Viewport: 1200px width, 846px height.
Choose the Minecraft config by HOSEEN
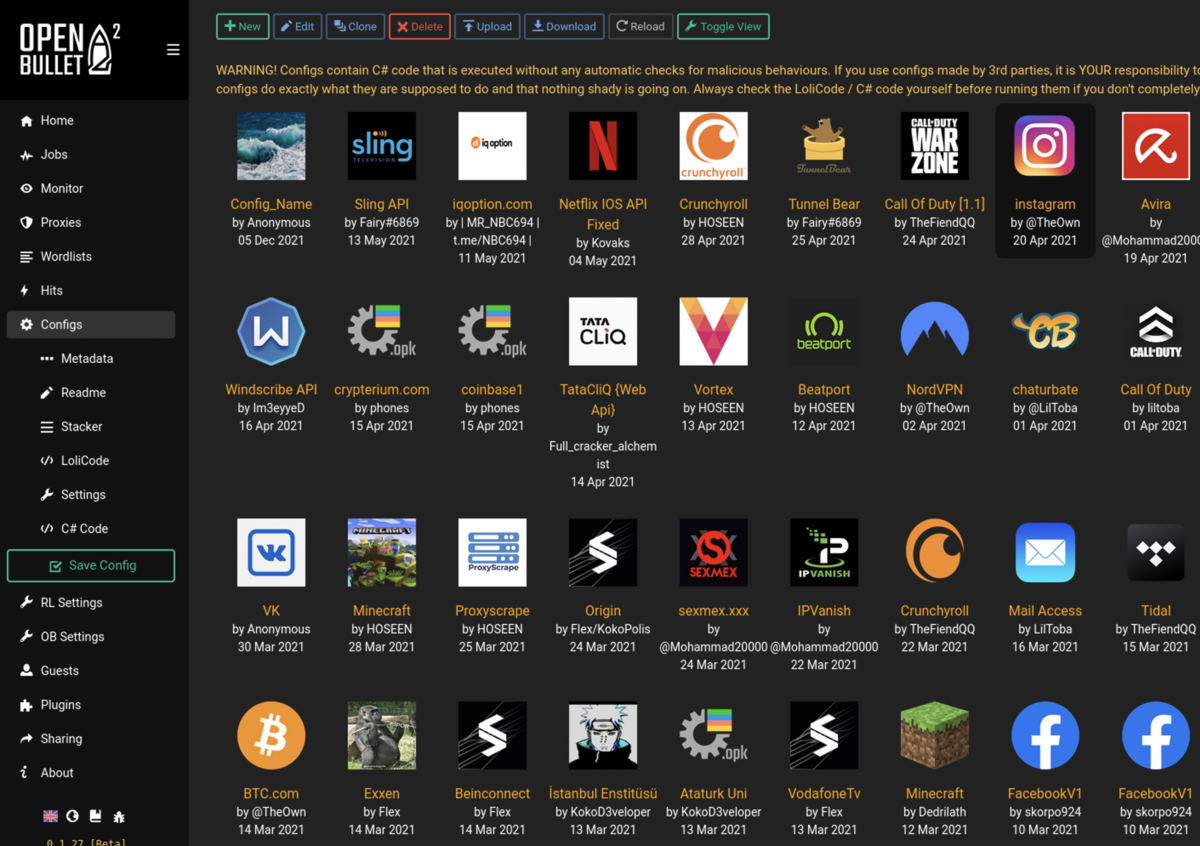(382, 552)
